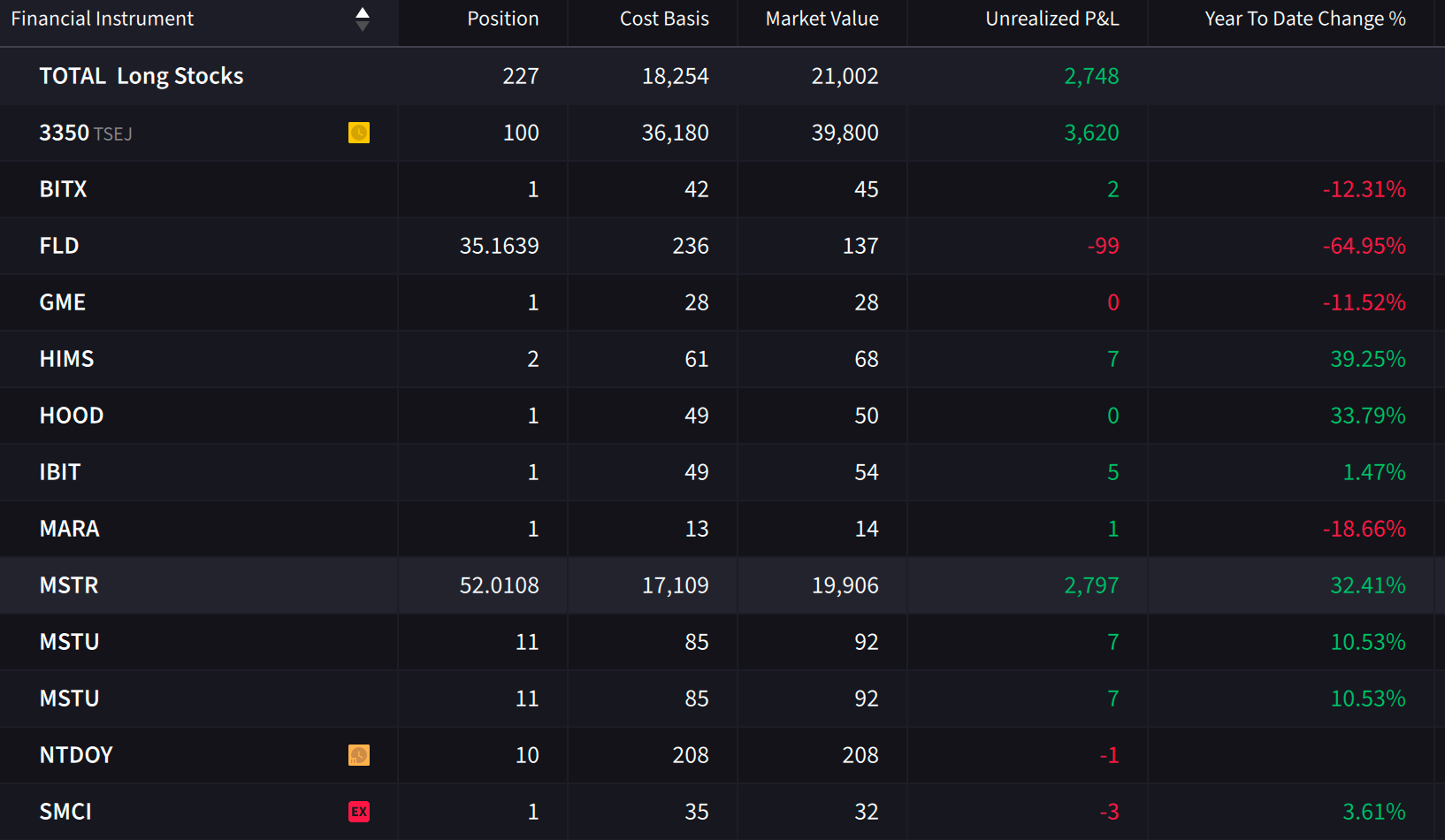The width and height of the screenshot is (1445, 840).
Task: Click MSTR cost basis 17,109
Action: pos(676,585)
